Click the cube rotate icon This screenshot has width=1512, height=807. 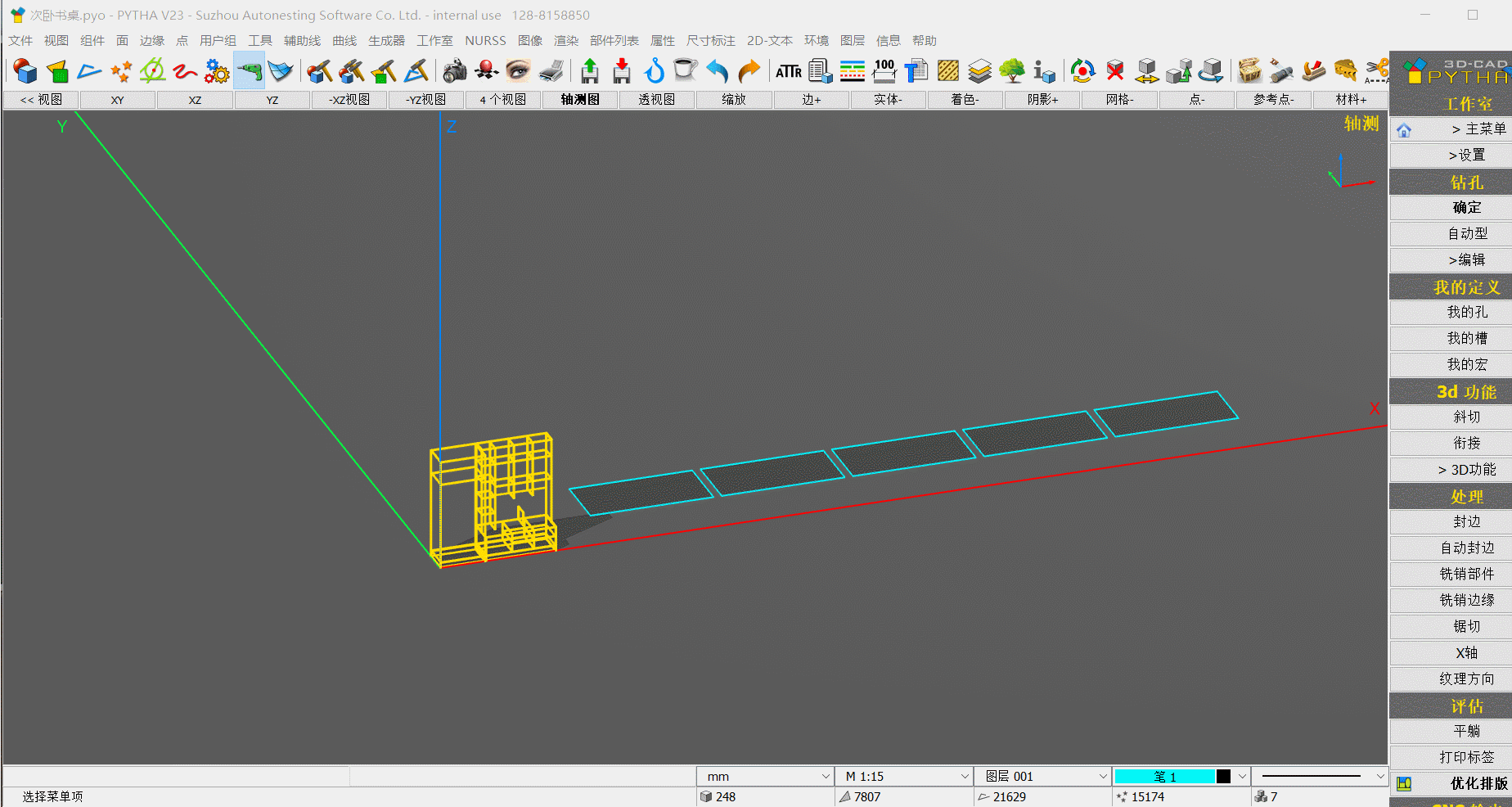(1211, 71)
